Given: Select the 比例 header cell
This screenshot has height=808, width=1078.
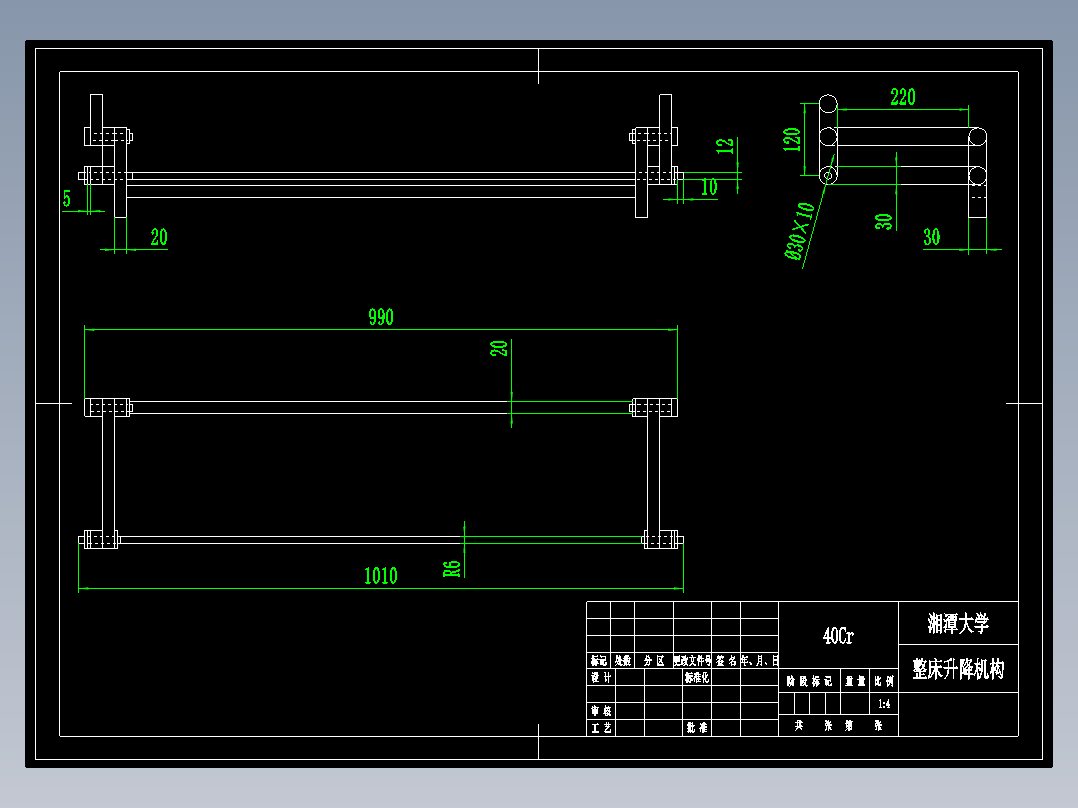Looking at the screenshot, I should 886,682.
